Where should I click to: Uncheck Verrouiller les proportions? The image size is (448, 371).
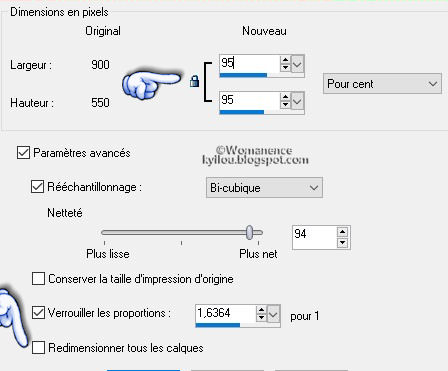pyautogui.click(x=38, y=313)
